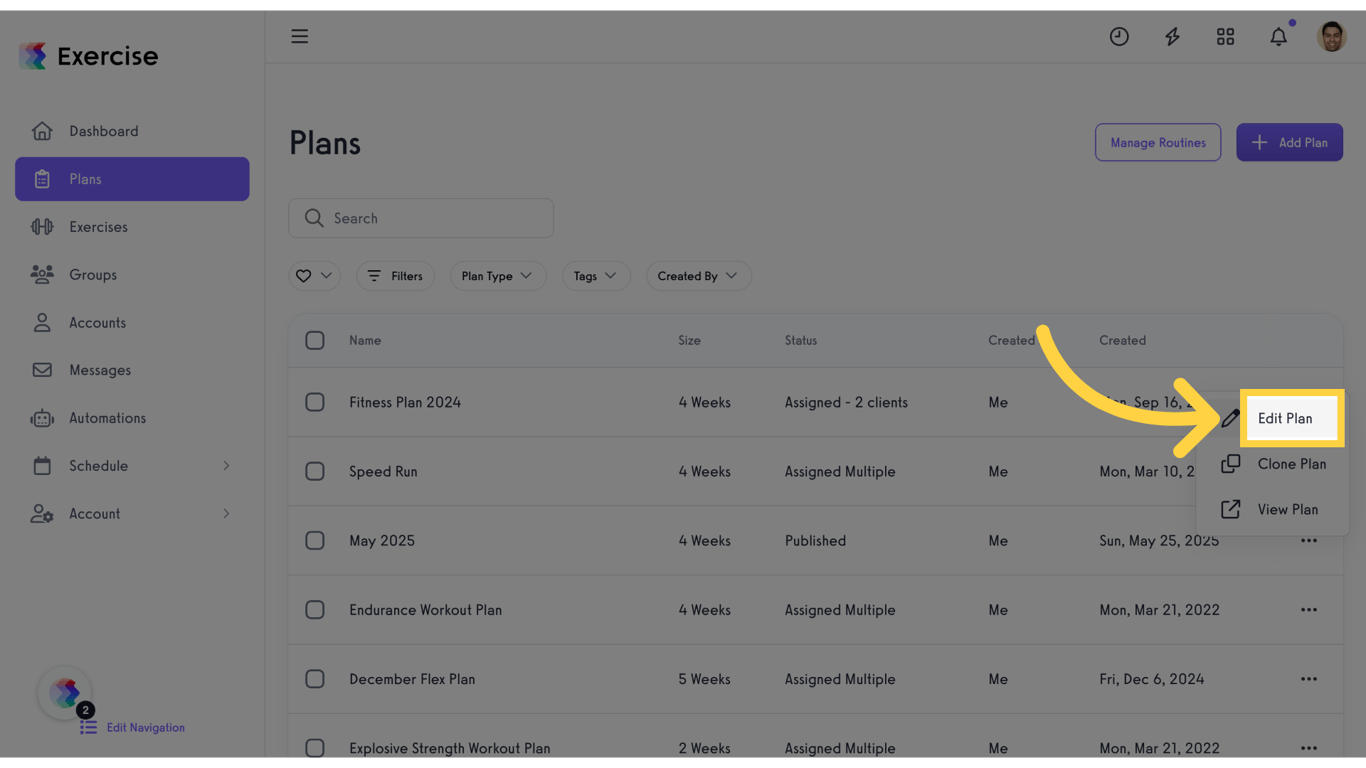This screenshot has height=768, width=1366.
Task: Click the search magnifier icon
Action: click(x=314, y=217)
